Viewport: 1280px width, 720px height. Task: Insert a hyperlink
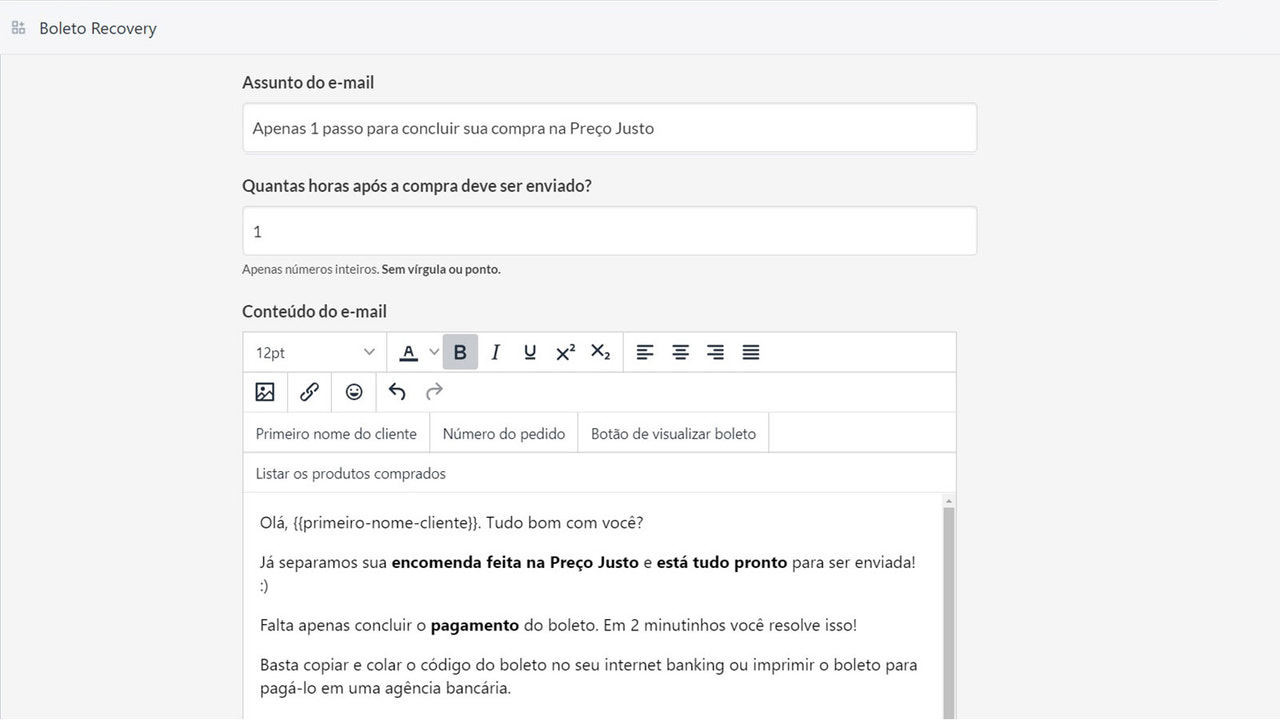pos(309,392)
